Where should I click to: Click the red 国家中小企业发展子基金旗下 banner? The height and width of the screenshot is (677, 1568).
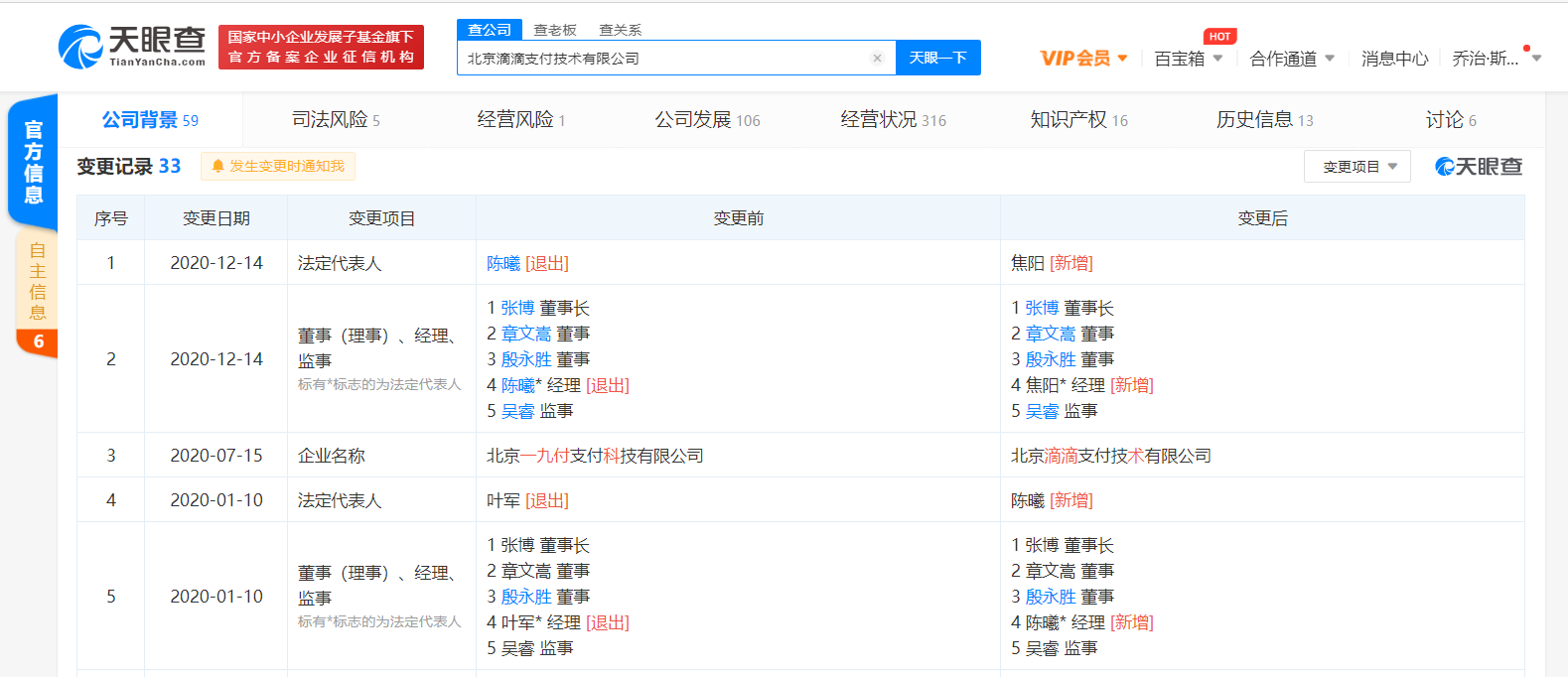coord(321,47)
